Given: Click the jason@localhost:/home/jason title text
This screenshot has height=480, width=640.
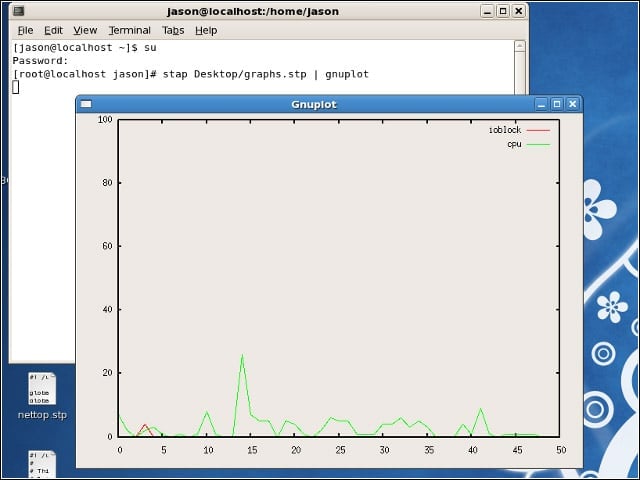Looking at the screenshot, I should pyautogui.click(x=253, y=11).
